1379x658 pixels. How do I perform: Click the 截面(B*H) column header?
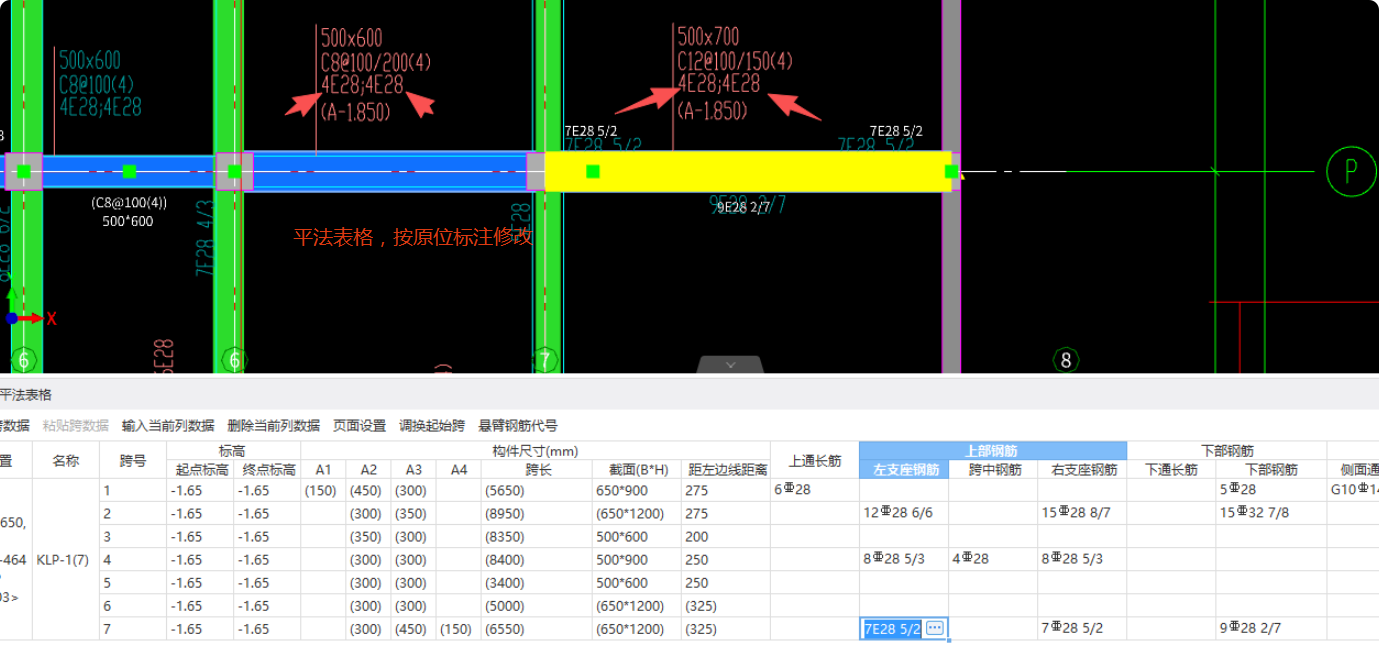click(x=638, y=469)
